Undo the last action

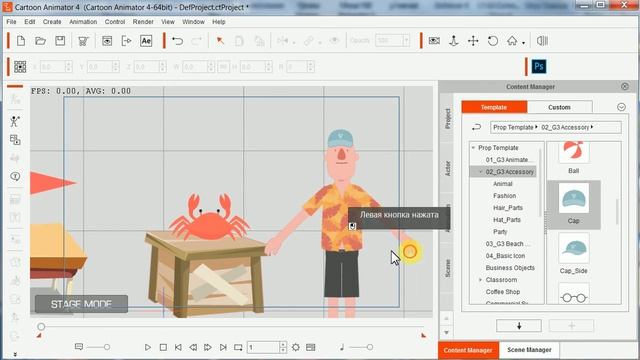point(178,41)
